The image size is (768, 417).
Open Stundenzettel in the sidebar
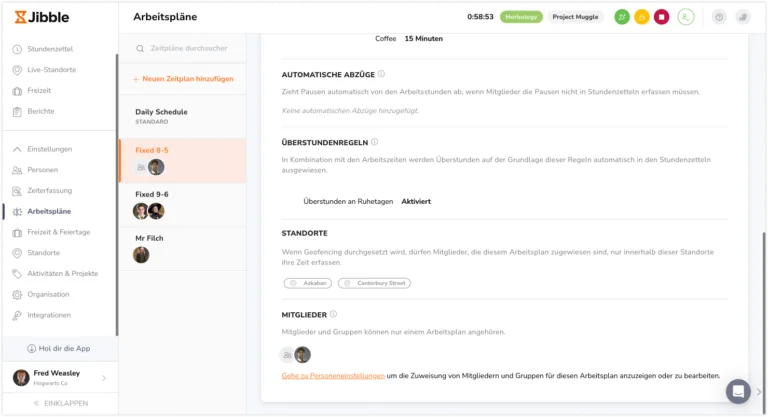click(x=50, y=49)
